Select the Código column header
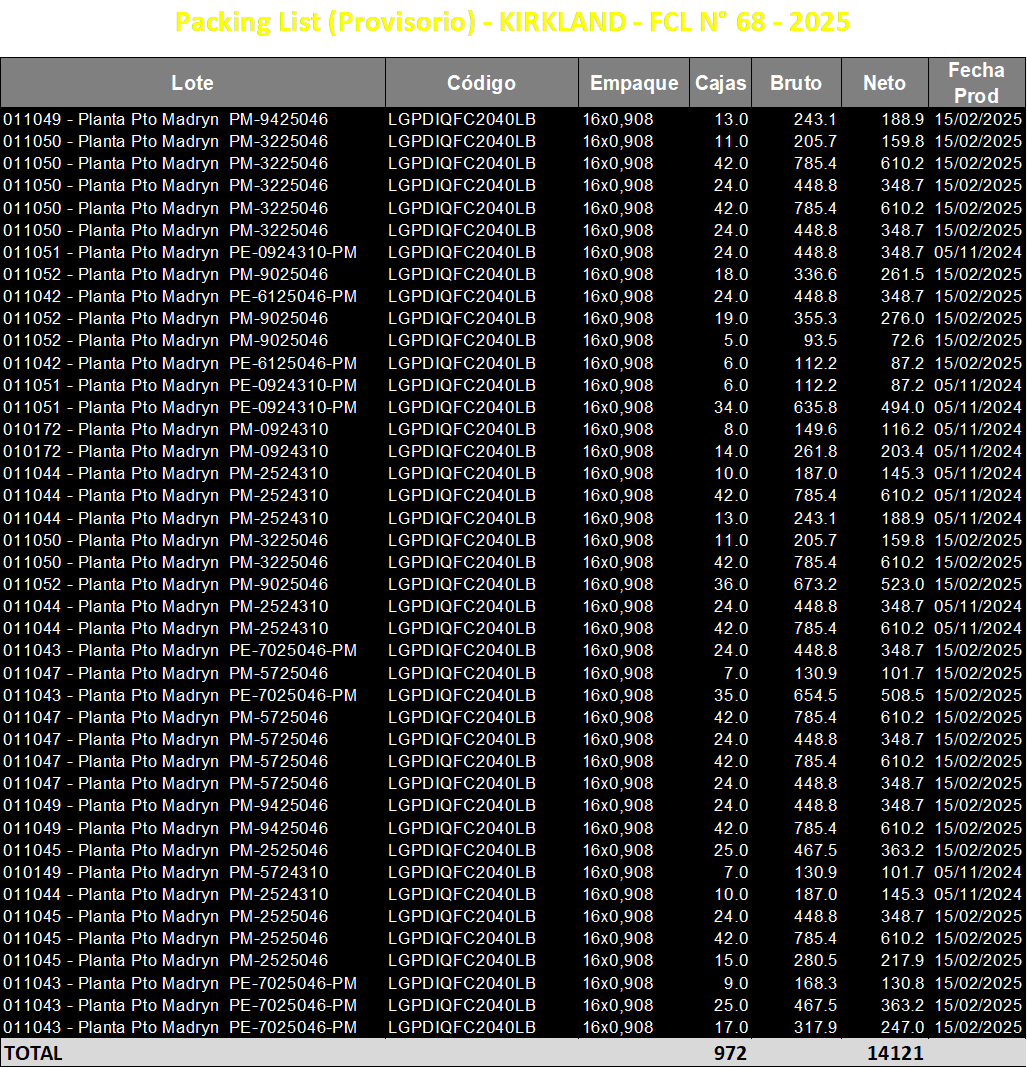Image resolution: width=1027 pixels, height=1068 pixels. (x=481, y=83)
